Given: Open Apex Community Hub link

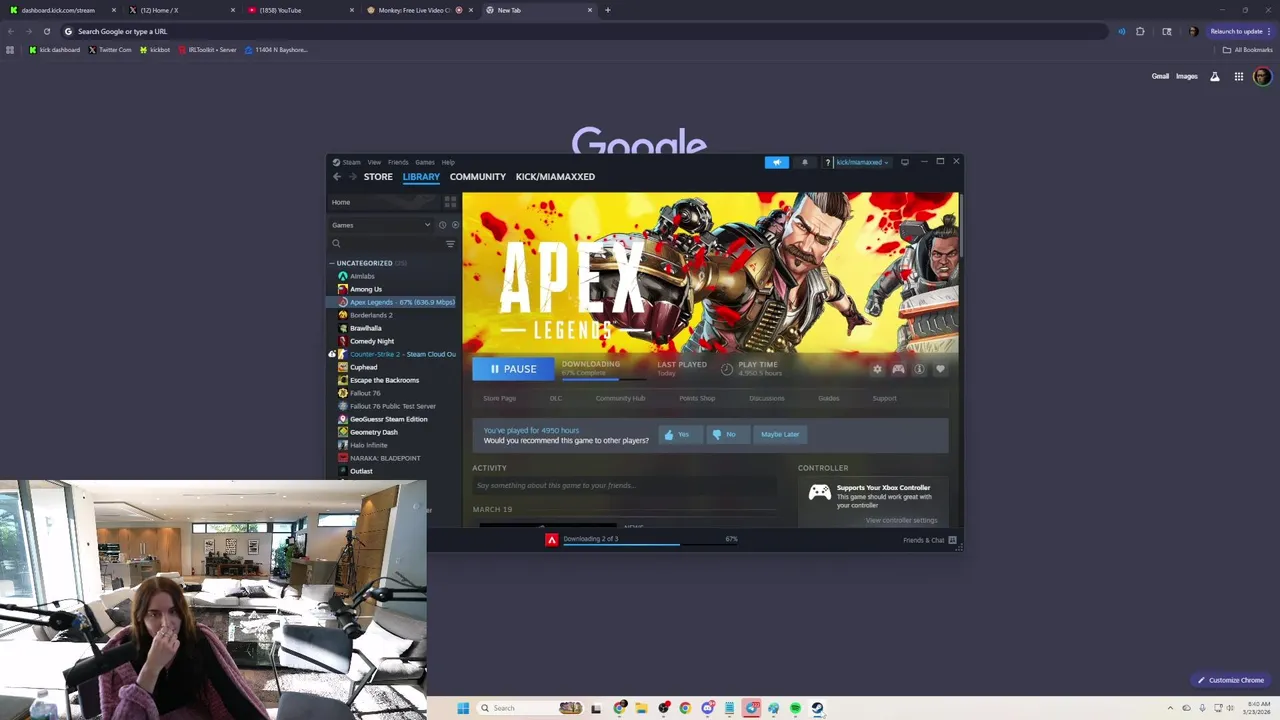Looking at the screenshot, I should 620,398.
